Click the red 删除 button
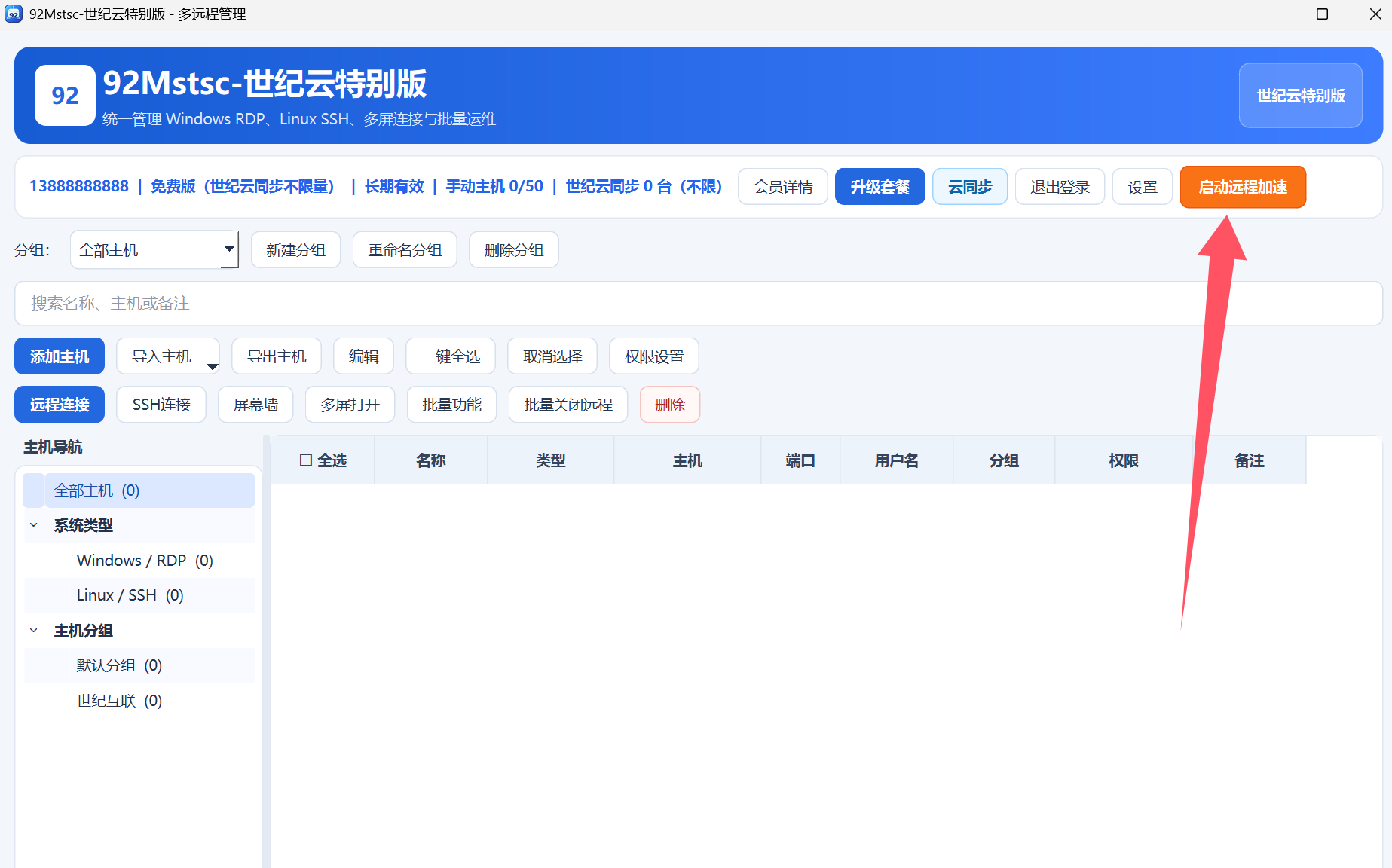Image resolution: width=1392 pixels, height=868 pixels. (670, 405)
